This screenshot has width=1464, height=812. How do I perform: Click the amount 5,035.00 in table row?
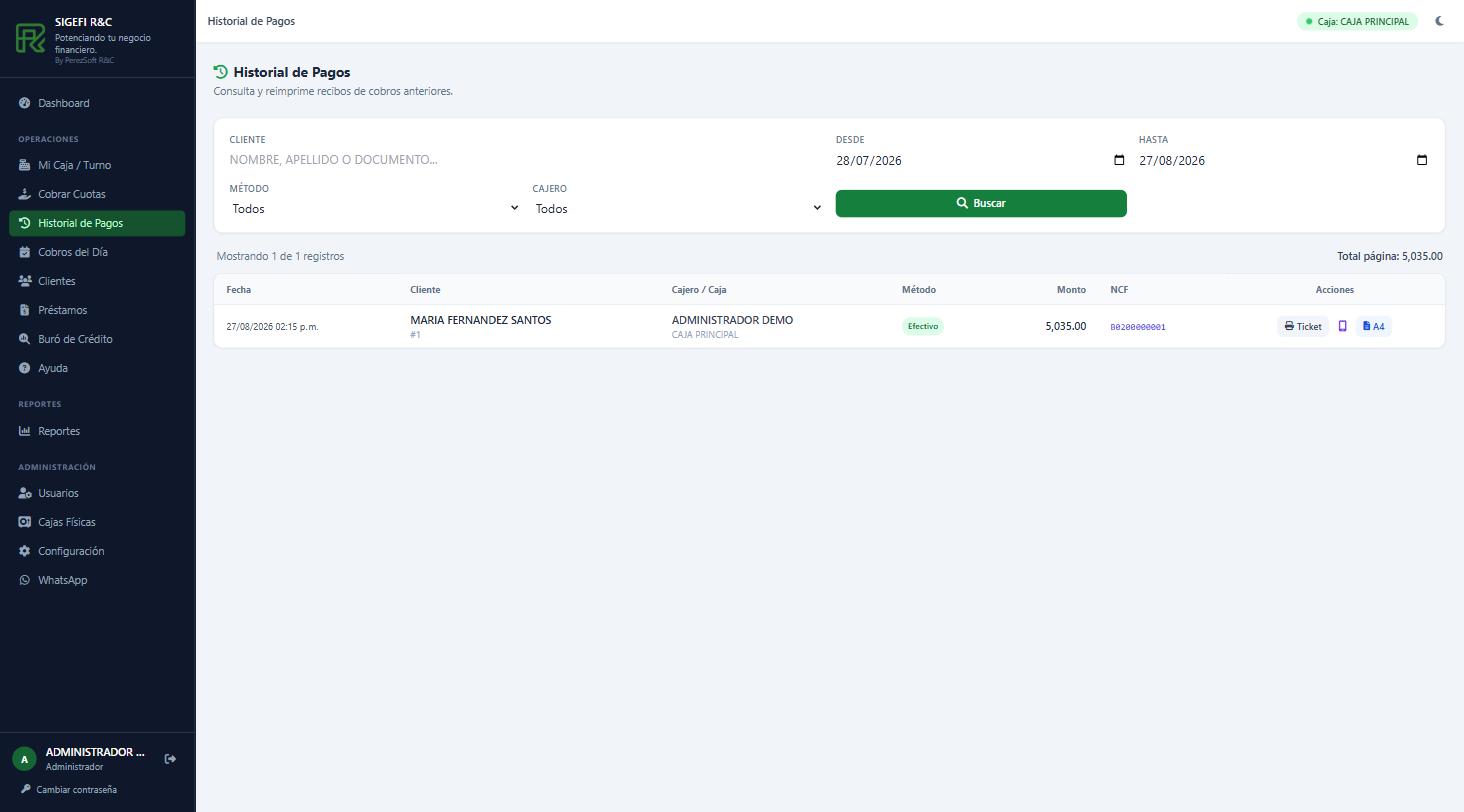[1065, 326]
